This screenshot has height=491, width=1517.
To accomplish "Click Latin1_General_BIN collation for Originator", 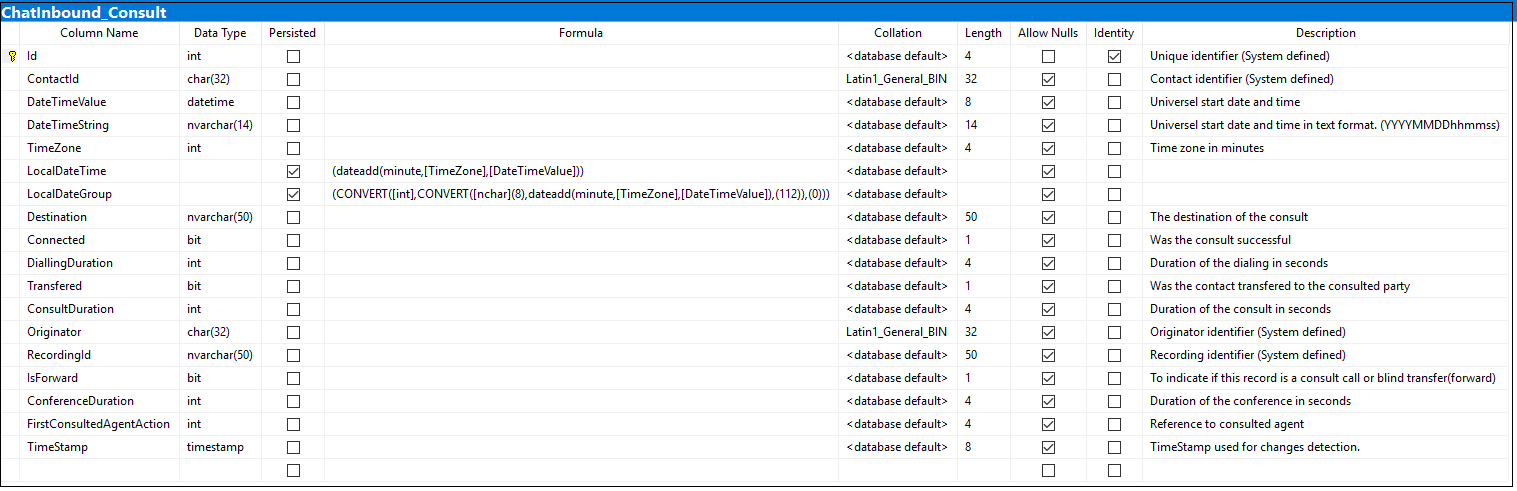I will click(x=898, y=332).
